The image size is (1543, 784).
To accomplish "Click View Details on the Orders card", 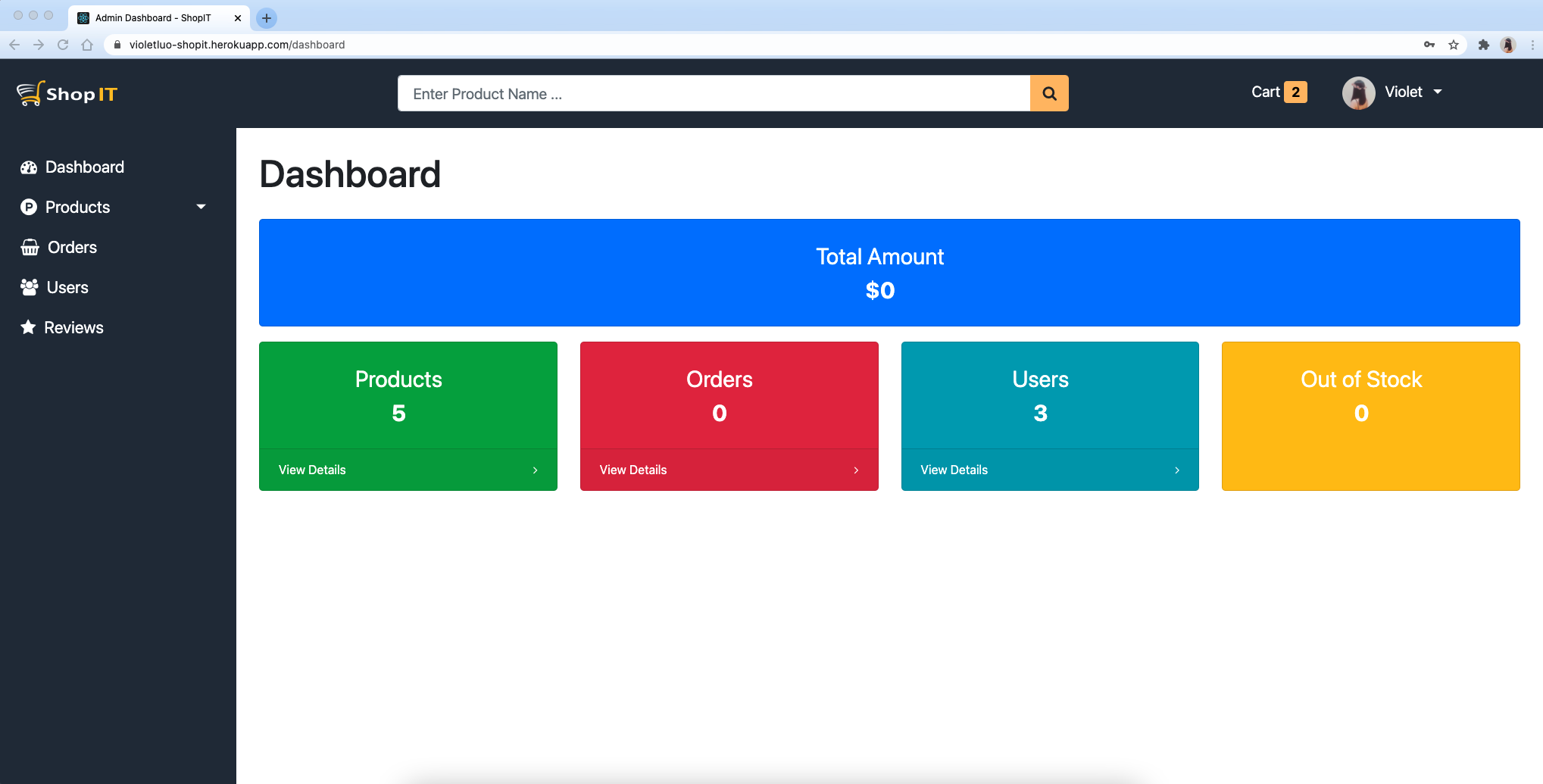I will (x=633, y=470).
